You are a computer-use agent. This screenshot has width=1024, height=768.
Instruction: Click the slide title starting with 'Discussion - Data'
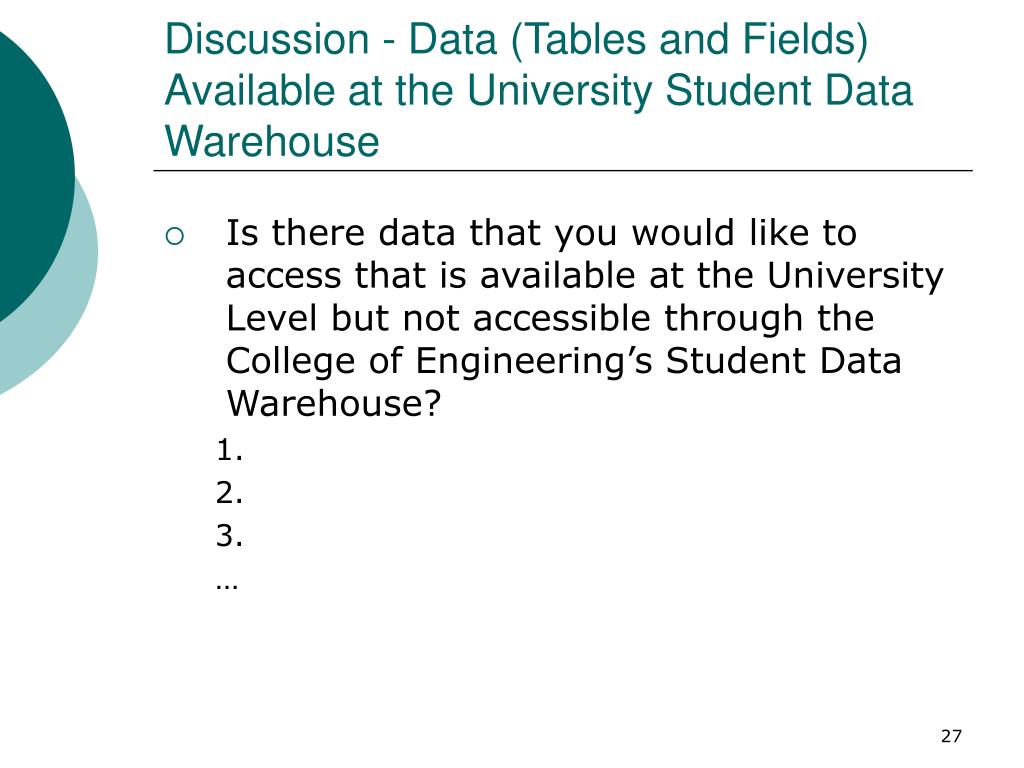click(538, 90)
